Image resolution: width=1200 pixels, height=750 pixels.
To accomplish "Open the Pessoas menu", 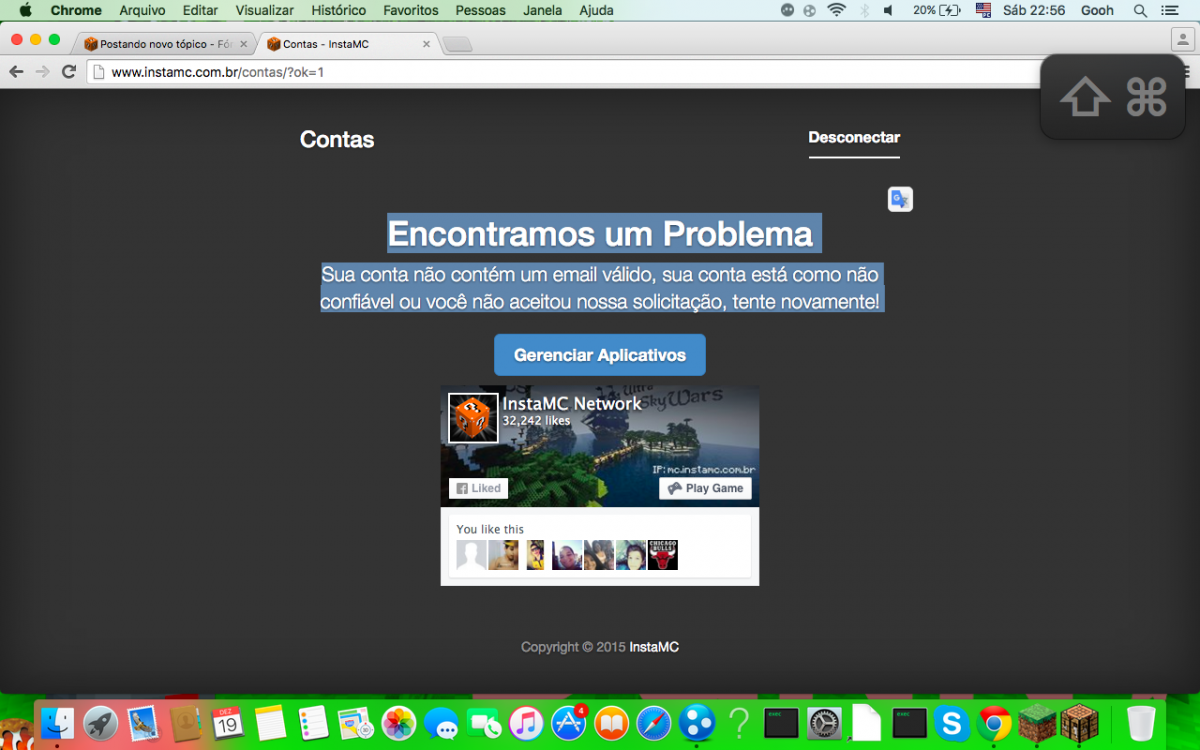I will click(480, 10).
